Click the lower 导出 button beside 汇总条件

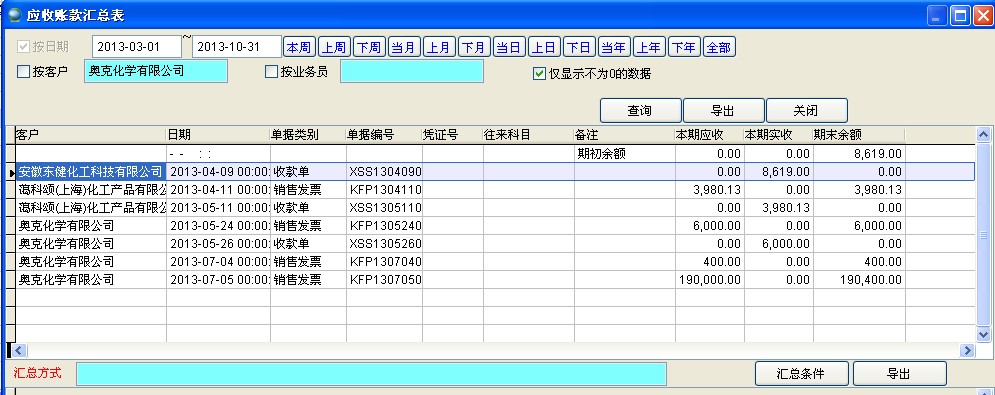(899, 373)
